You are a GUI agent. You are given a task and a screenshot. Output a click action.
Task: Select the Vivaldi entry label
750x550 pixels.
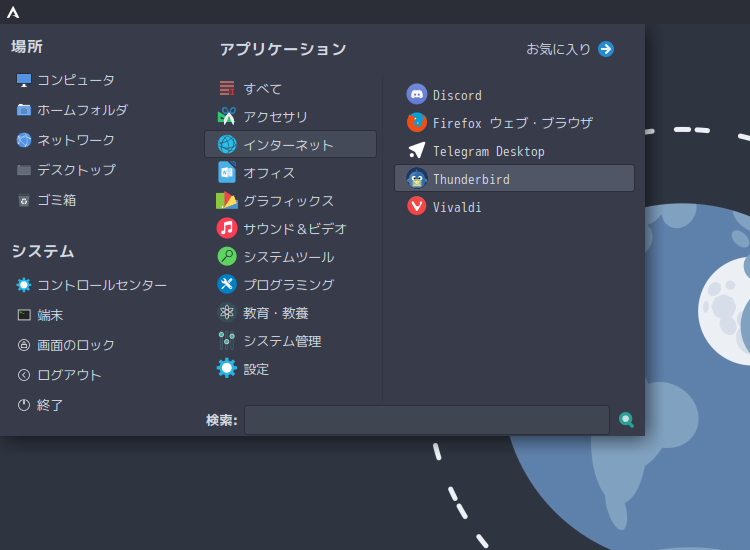click(x=457, y=207)
